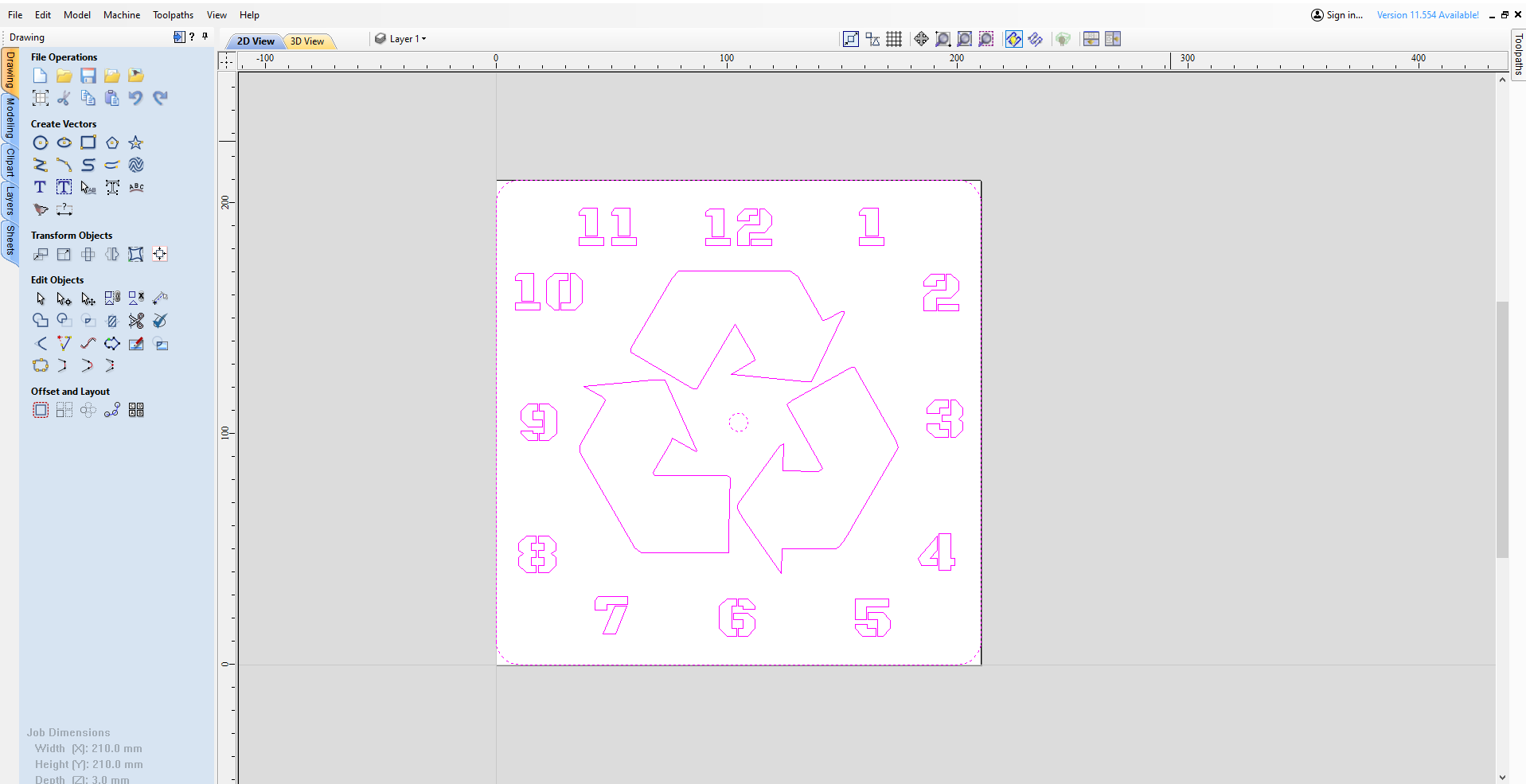
Task: Open the View menu
Action: click(217, 14)
